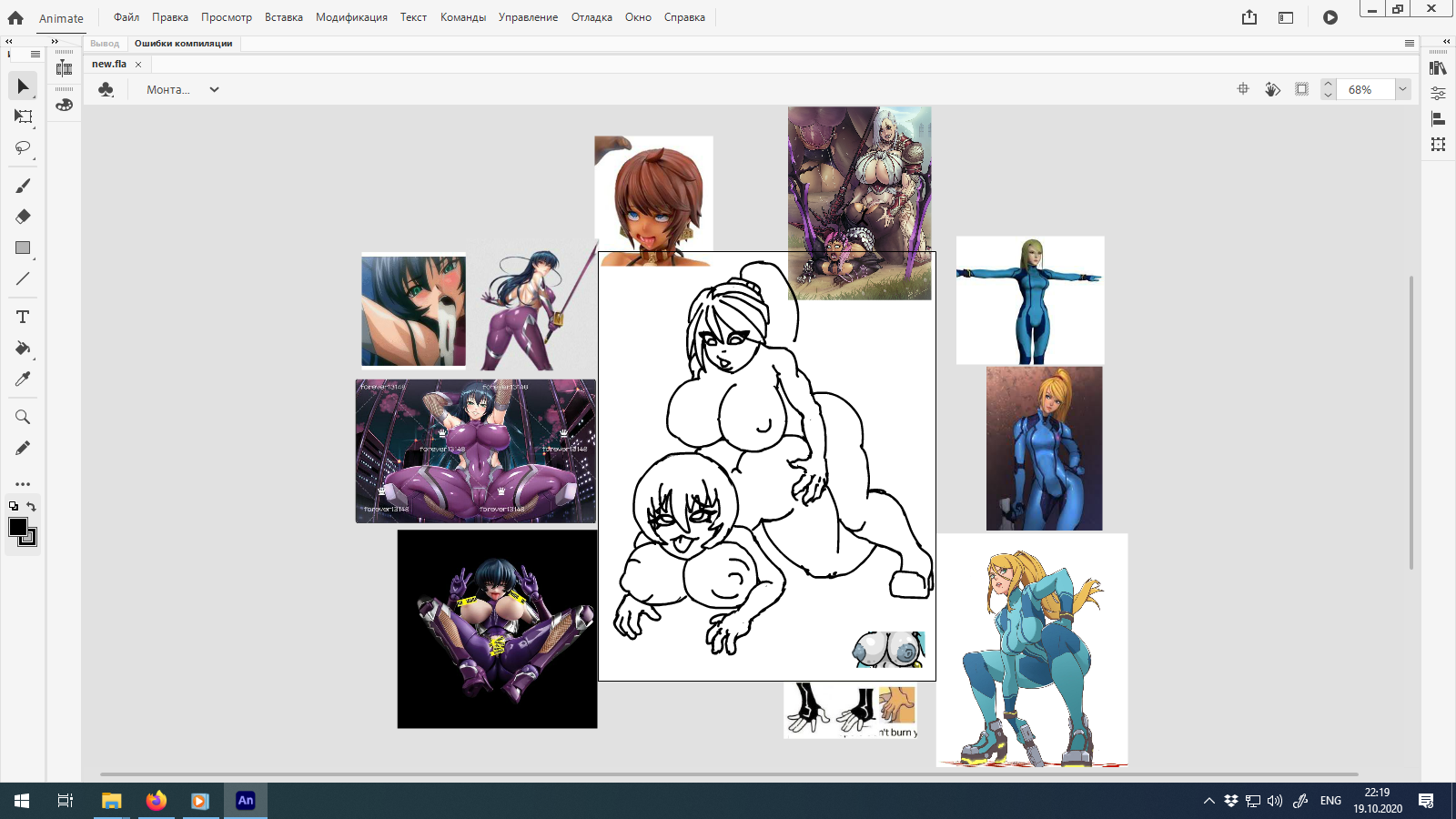This screenshot has width=1456, height=819.
Task: Open the output panel options menu
Action: click(x=1410, y=43)
